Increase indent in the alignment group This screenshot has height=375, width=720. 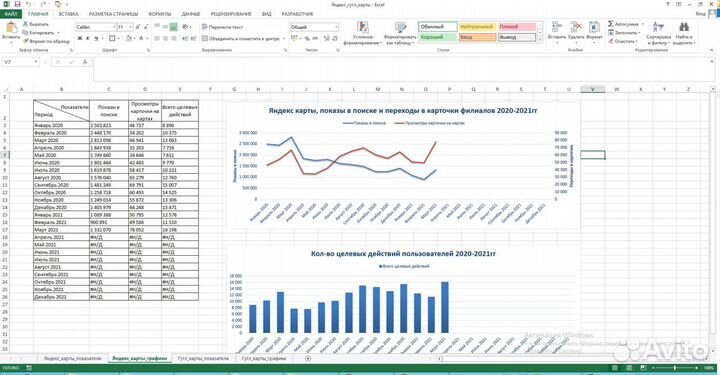click(194, 39)
